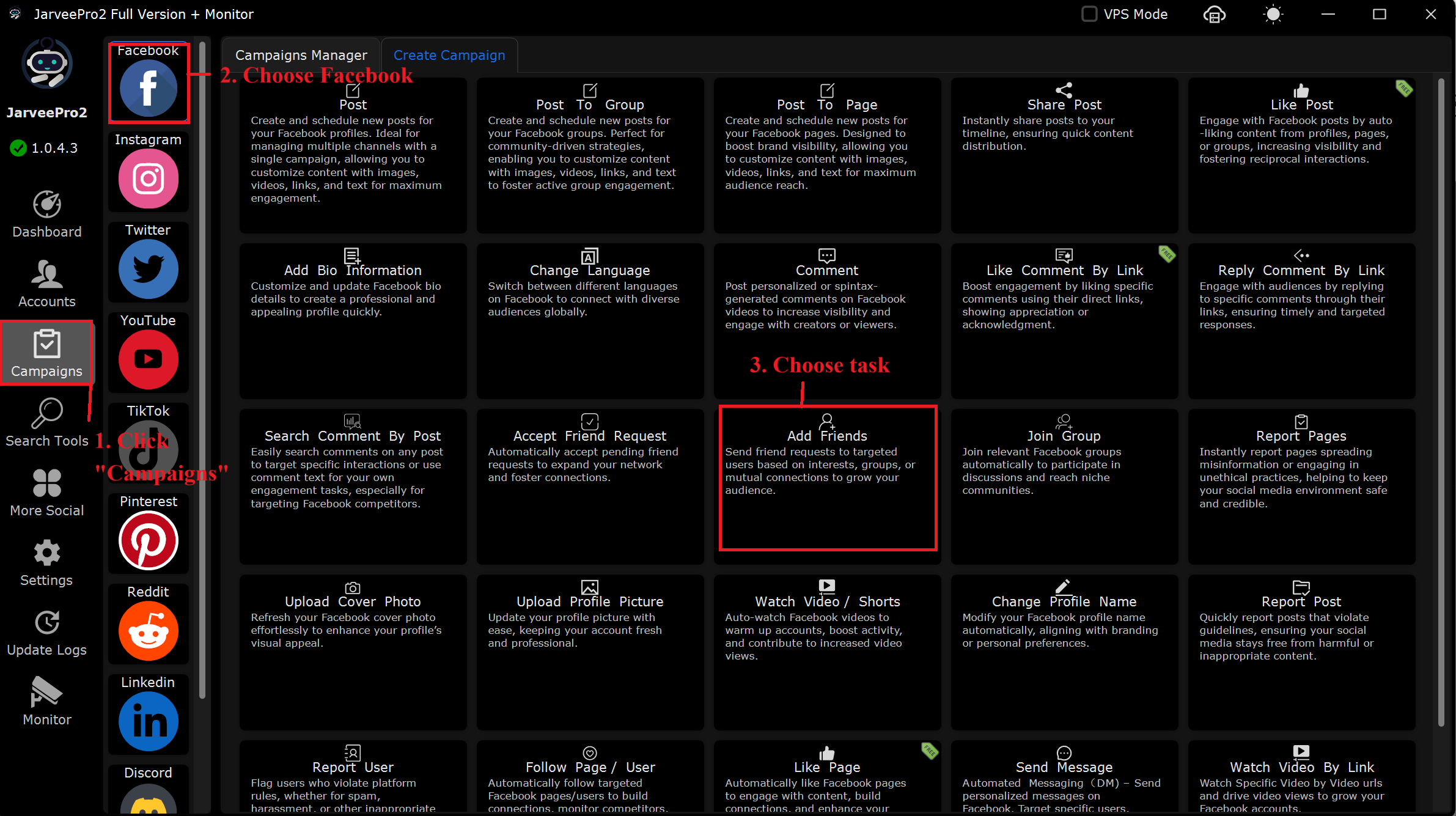Select the Reddit platform icon
Screen dimensions: 1456x816
pyautogui.click(x=149, y=631)
